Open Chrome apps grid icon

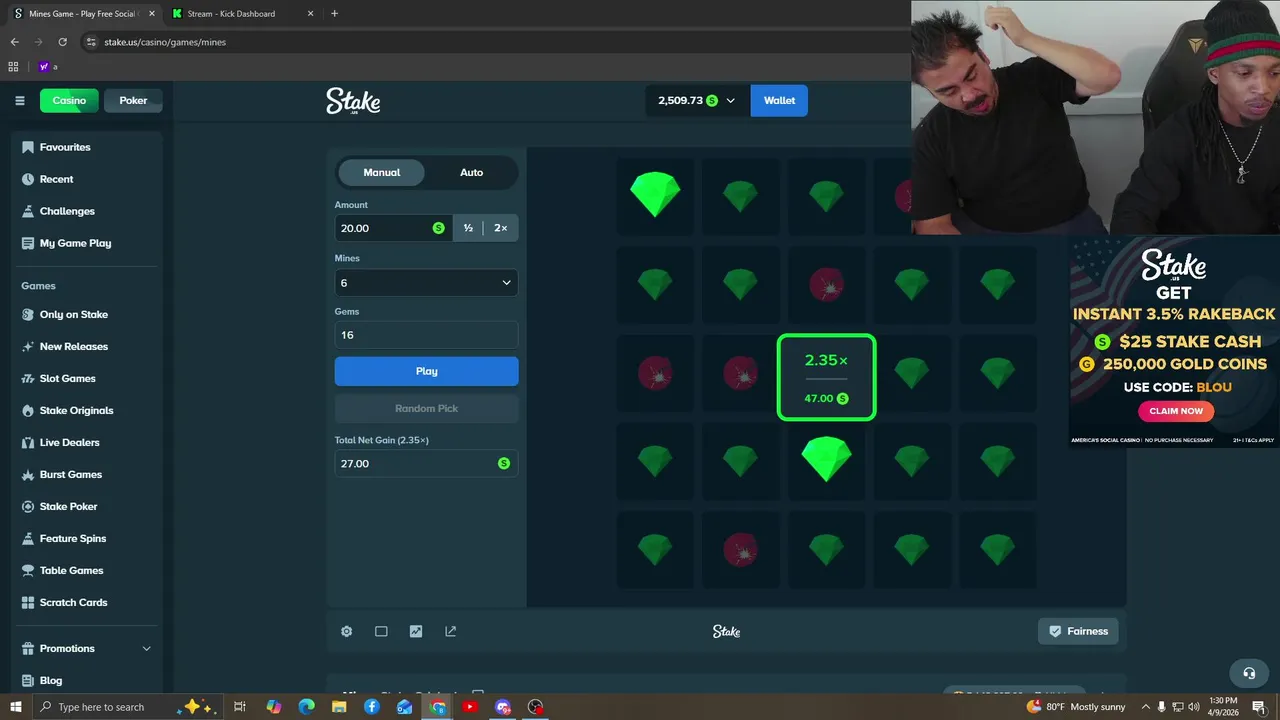13,67
